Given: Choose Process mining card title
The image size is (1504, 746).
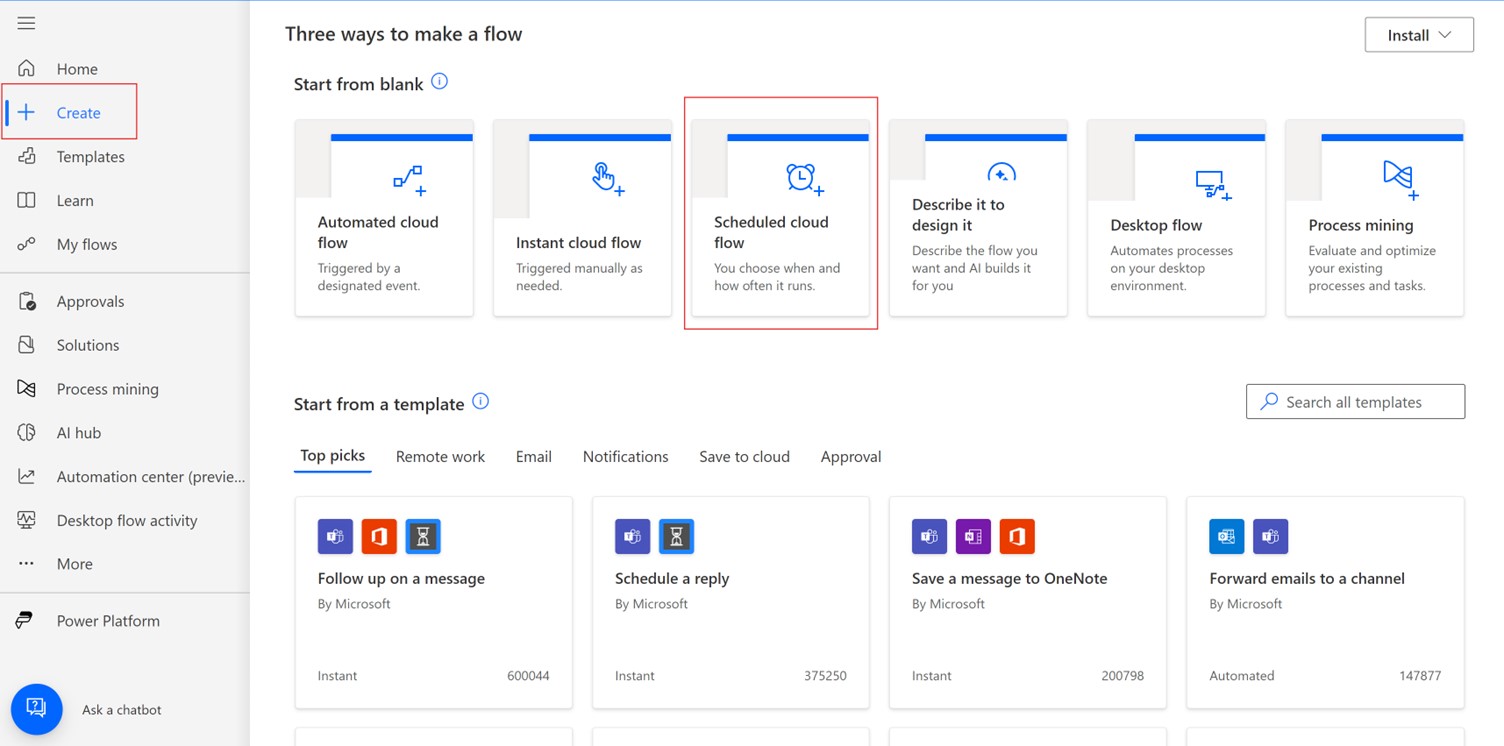Looking at the screenshot, I should (x=1361, y=226).
